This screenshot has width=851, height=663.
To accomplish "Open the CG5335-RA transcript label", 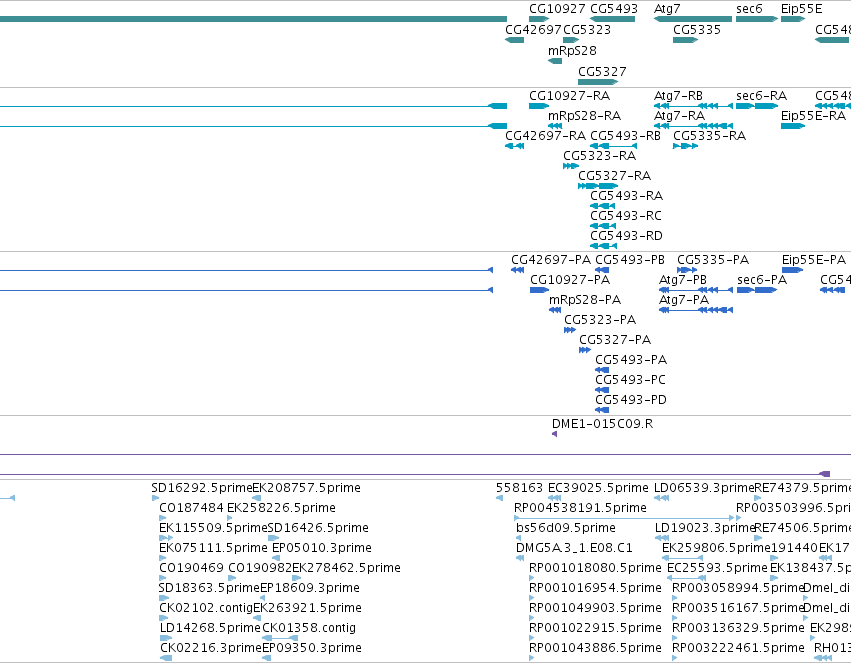I will click(x=709, y=136).
